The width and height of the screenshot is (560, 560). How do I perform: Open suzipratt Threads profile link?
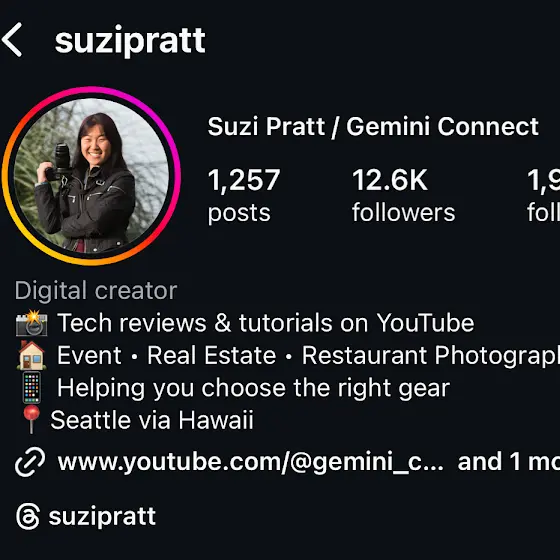pyautogui.click(x=102, y=517)
